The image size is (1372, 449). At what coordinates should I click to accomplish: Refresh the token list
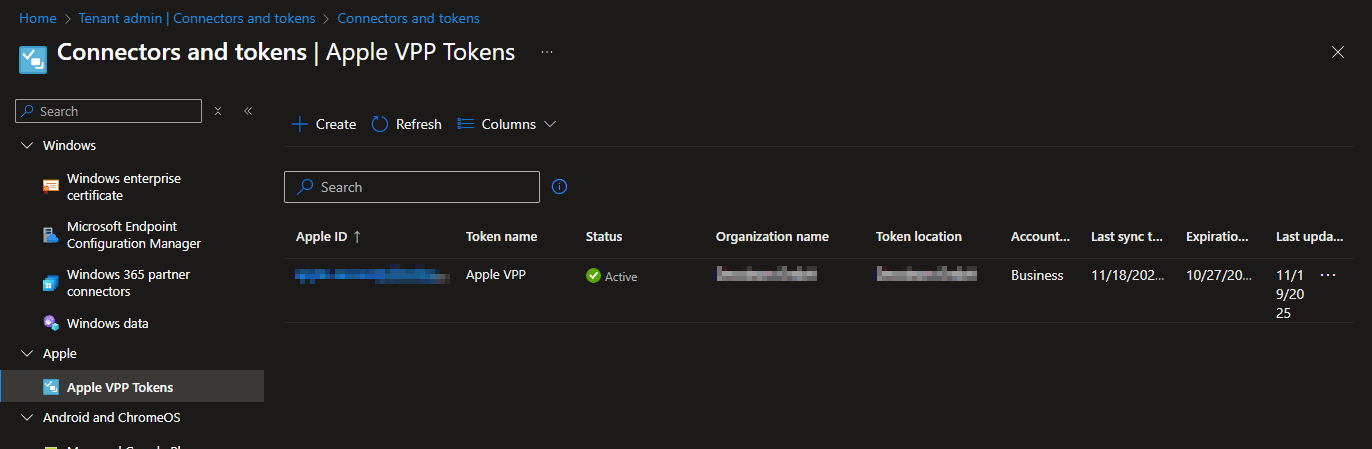click(x=406, y=125)
